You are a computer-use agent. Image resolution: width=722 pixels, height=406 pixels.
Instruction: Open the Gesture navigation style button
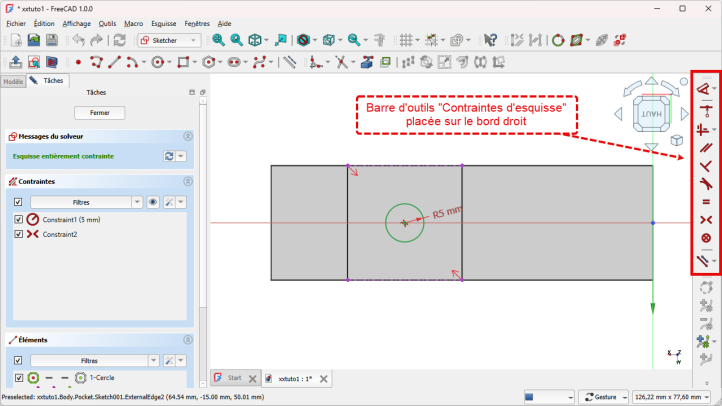(604, 397)
